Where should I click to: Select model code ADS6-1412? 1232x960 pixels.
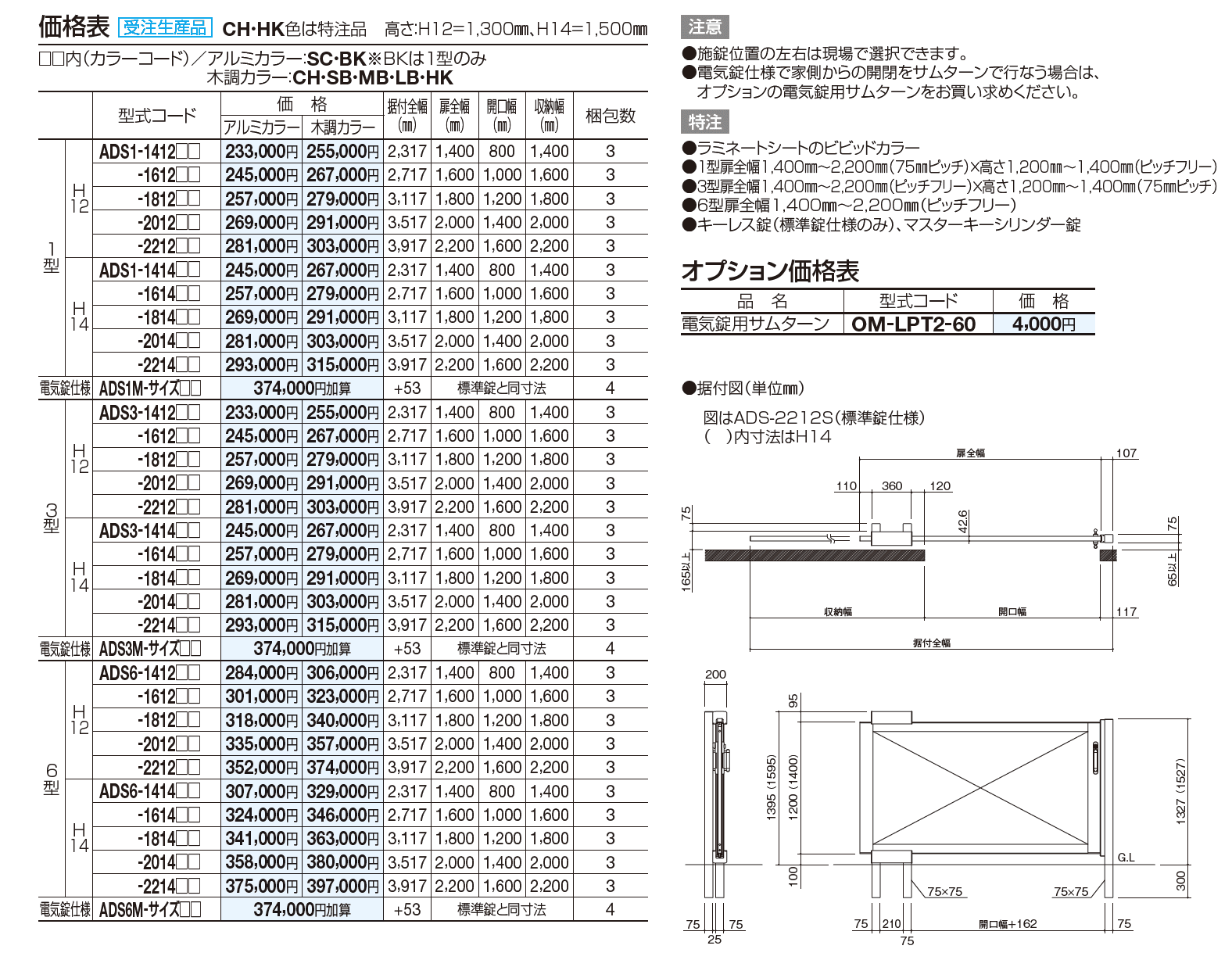click(149, 673)
